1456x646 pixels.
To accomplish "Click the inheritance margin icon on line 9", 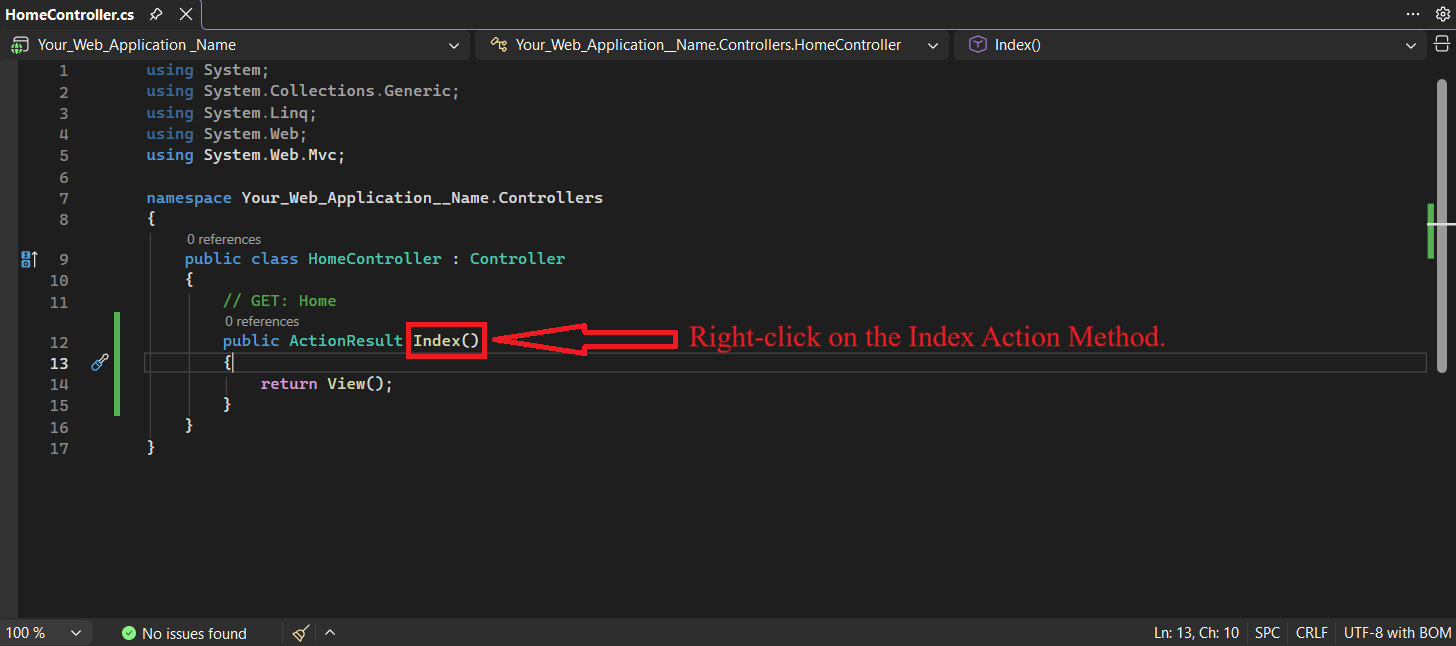I will tap(29, 259).
